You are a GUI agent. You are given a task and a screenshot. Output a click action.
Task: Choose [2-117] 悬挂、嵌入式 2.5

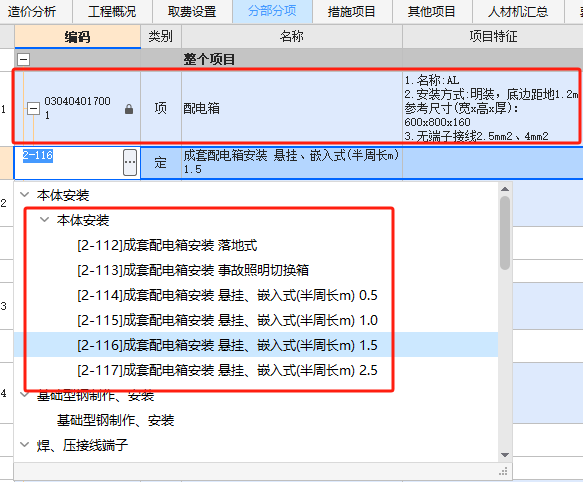coord(227,370)
